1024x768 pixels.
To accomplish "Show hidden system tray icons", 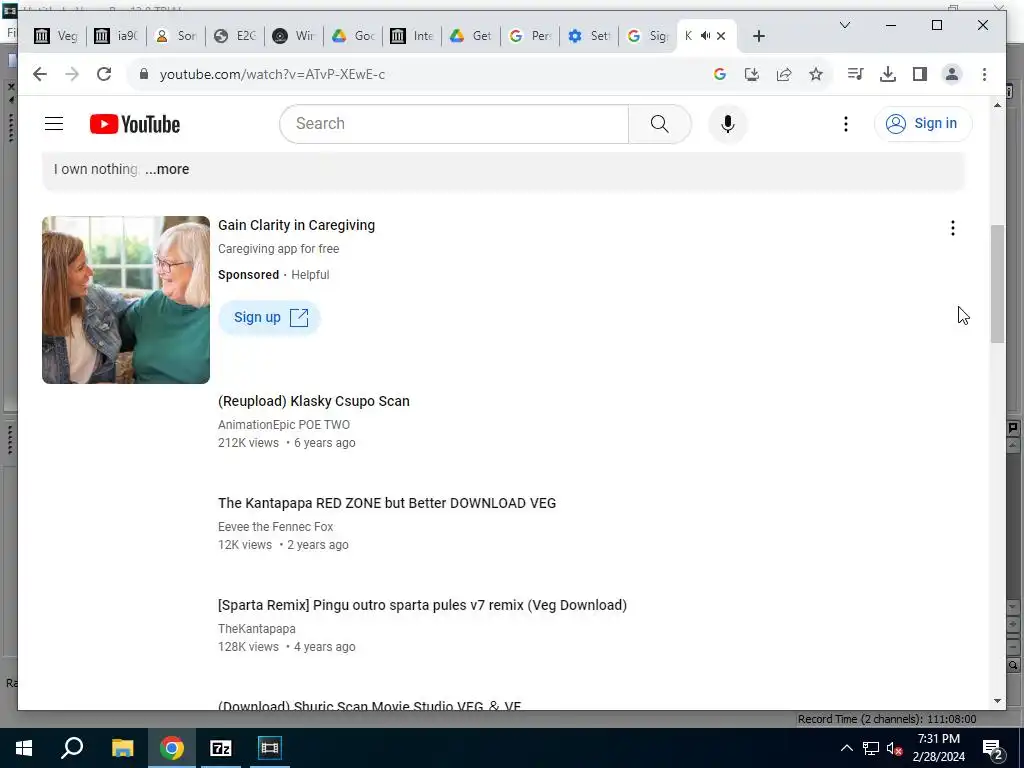I will [x=846, y=748].
